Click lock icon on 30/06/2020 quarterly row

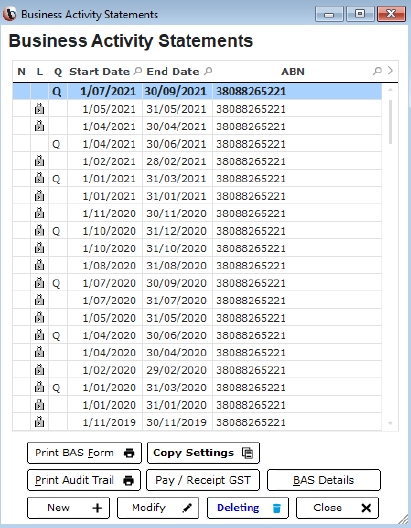39,335
